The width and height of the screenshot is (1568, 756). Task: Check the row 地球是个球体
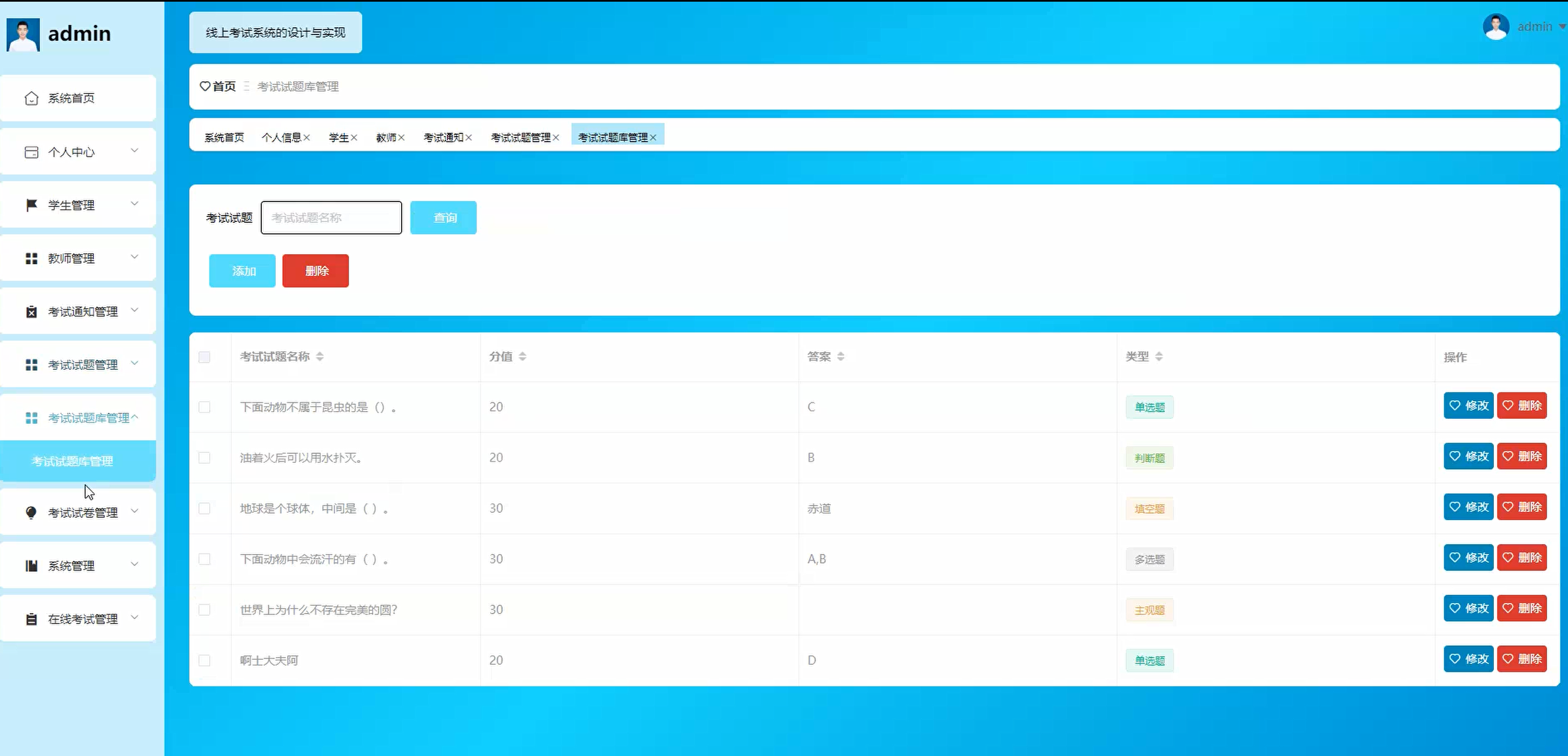(205, 508)
